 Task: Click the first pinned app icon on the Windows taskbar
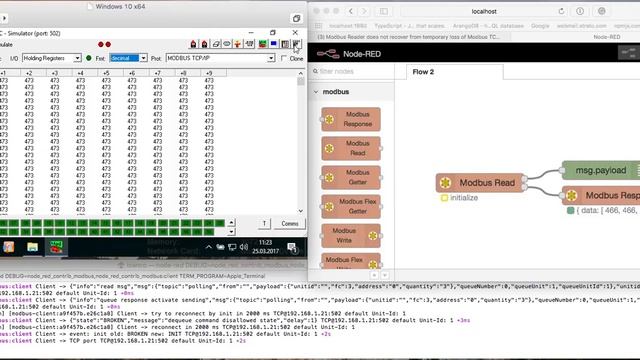pyautogui.click(x=9, y=247)
